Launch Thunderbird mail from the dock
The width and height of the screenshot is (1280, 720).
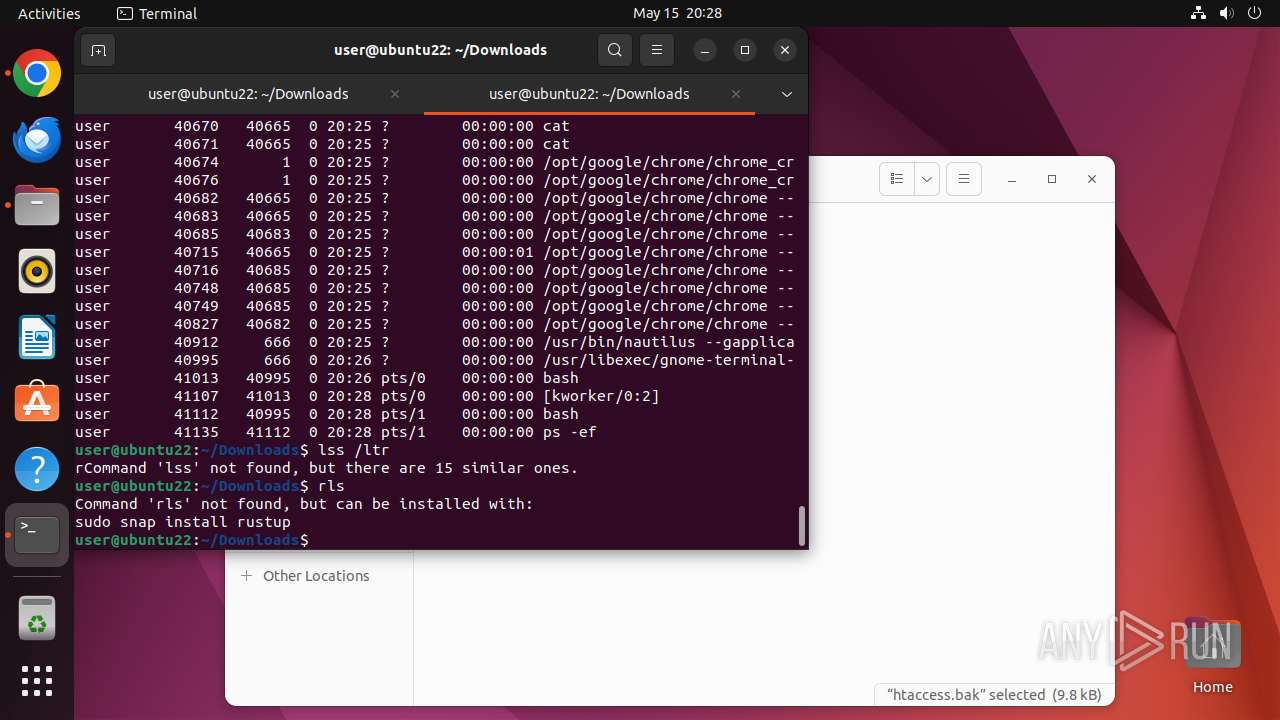37,140
